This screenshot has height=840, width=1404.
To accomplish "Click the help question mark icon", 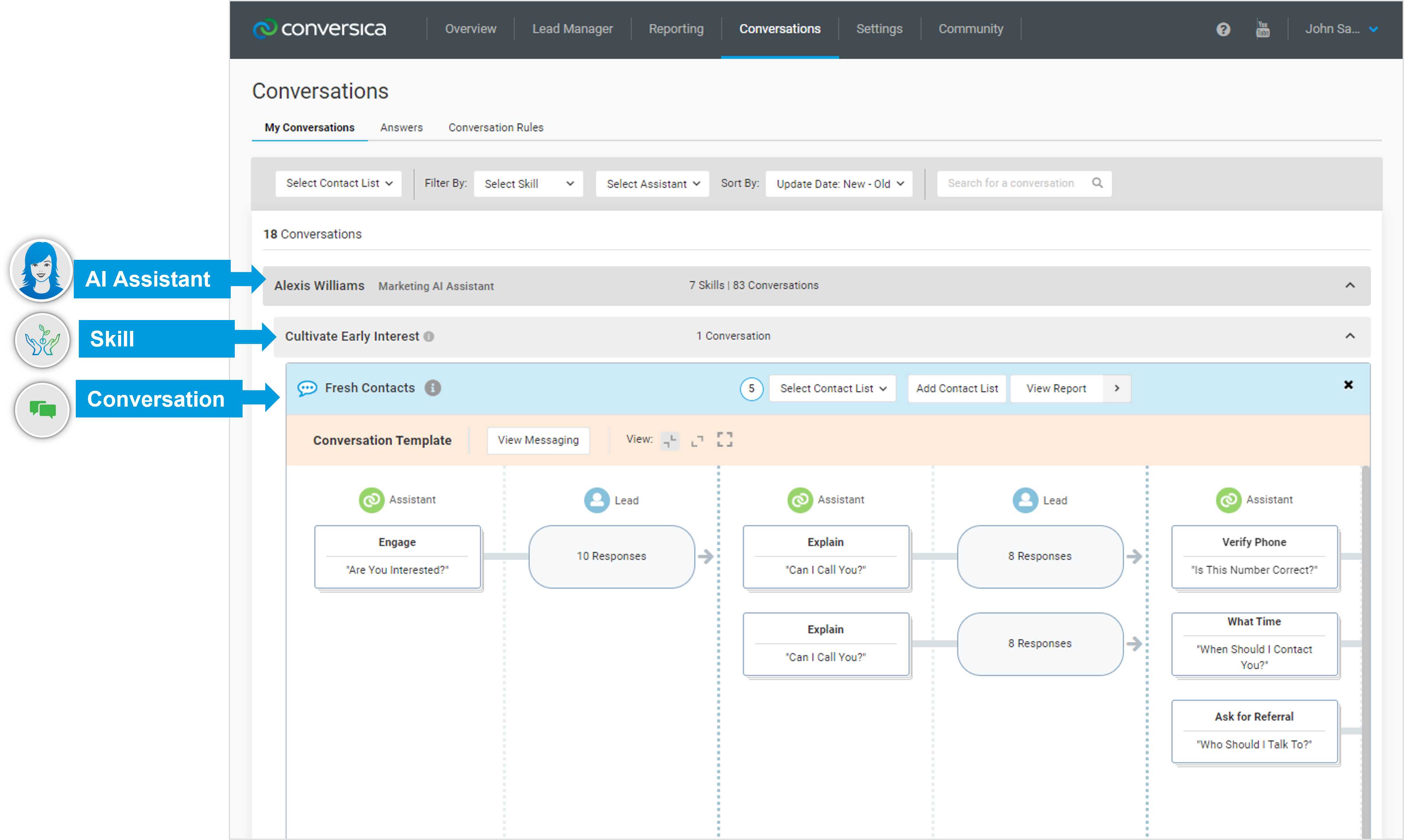I will pos(1223,29).
